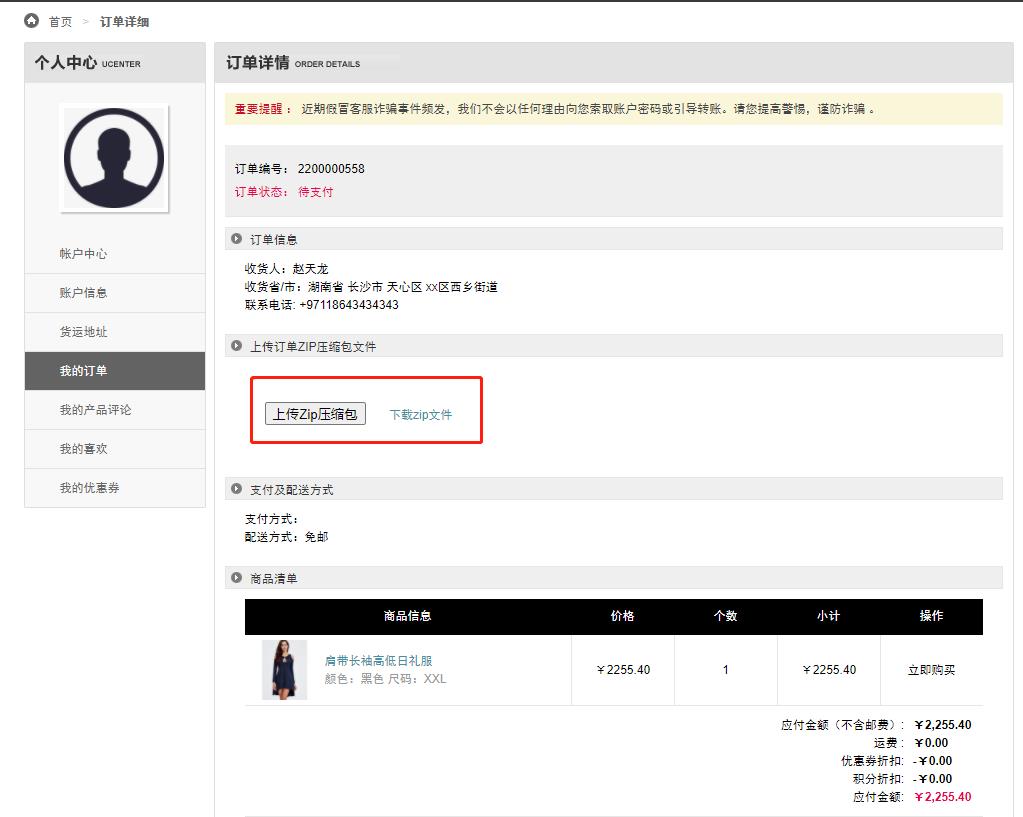
Task: Open the dress product thumbnail image
Action: point(284,670)
